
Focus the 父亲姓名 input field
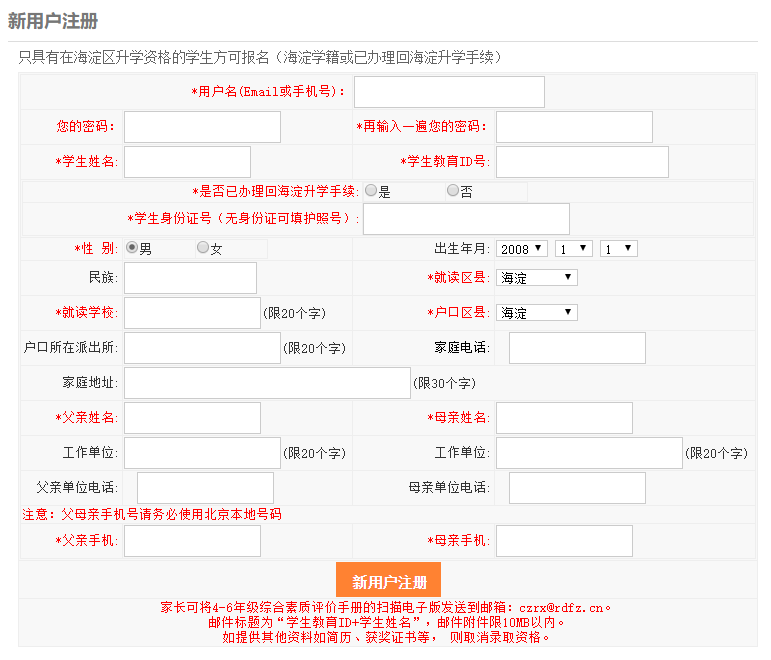tap(192, 418)
